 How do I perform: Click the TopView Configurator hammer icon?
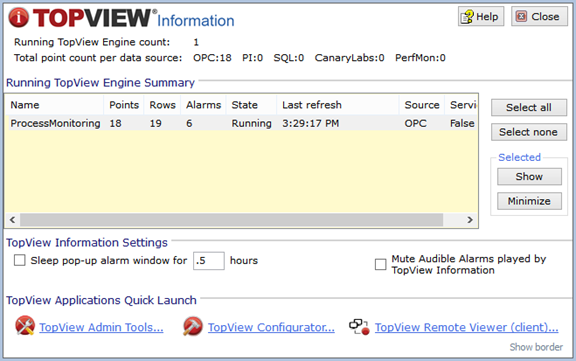[192, 326]
